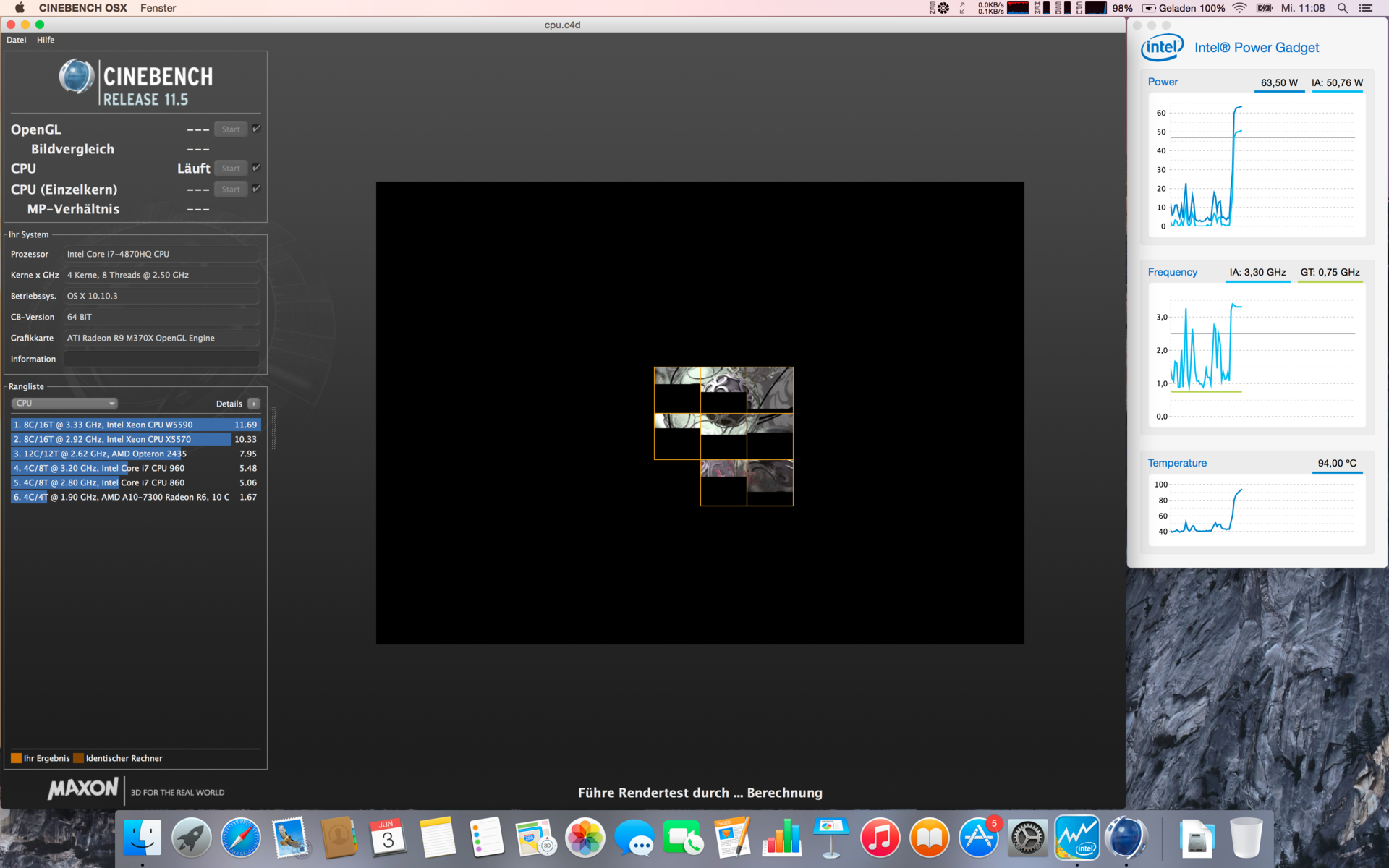The image size is (1389, 868).
Task: Open Photos app in dock
Action: click(x=585, y=838)
